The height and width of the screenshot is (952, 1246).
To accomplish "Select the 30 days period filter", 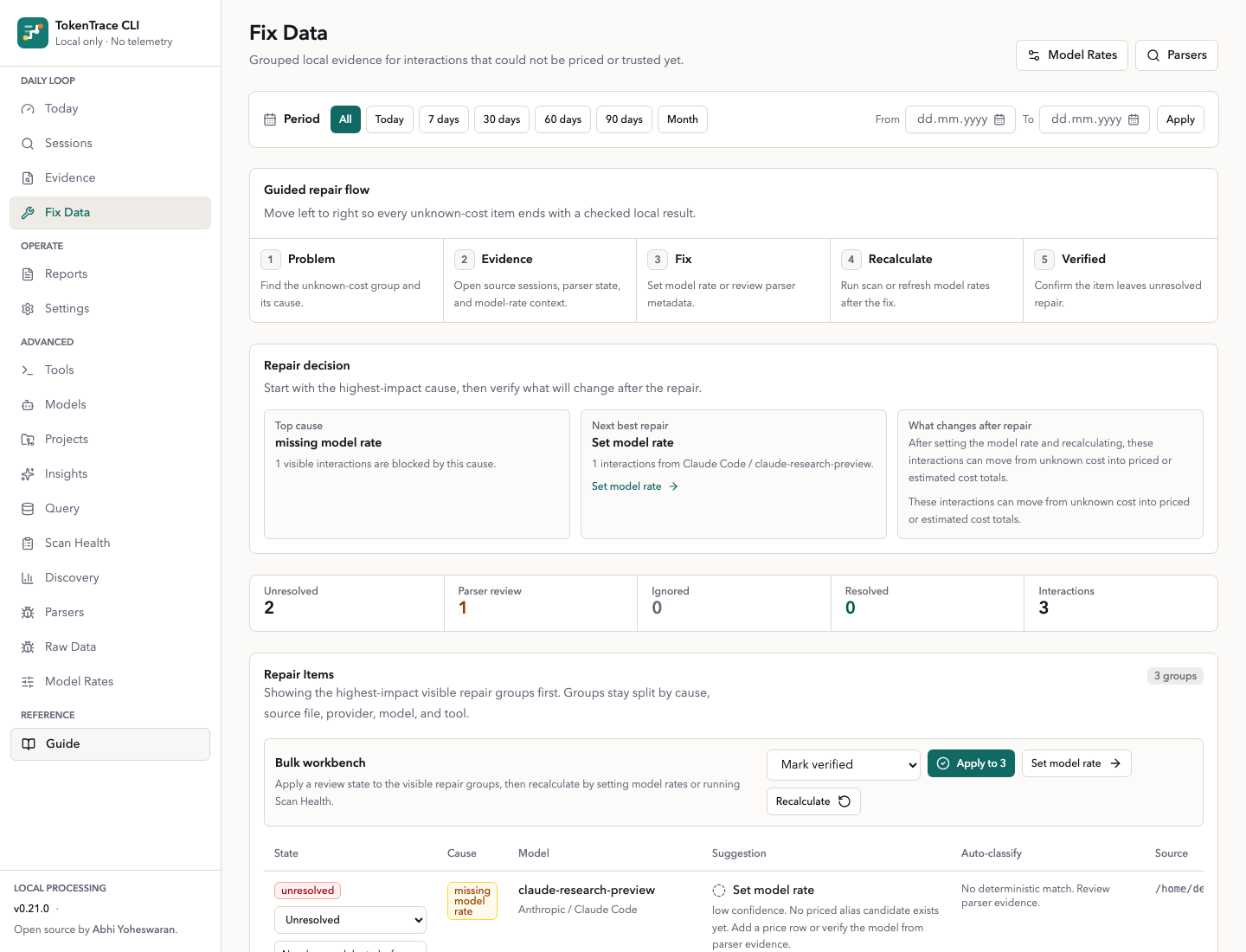I will coord(502,119).
